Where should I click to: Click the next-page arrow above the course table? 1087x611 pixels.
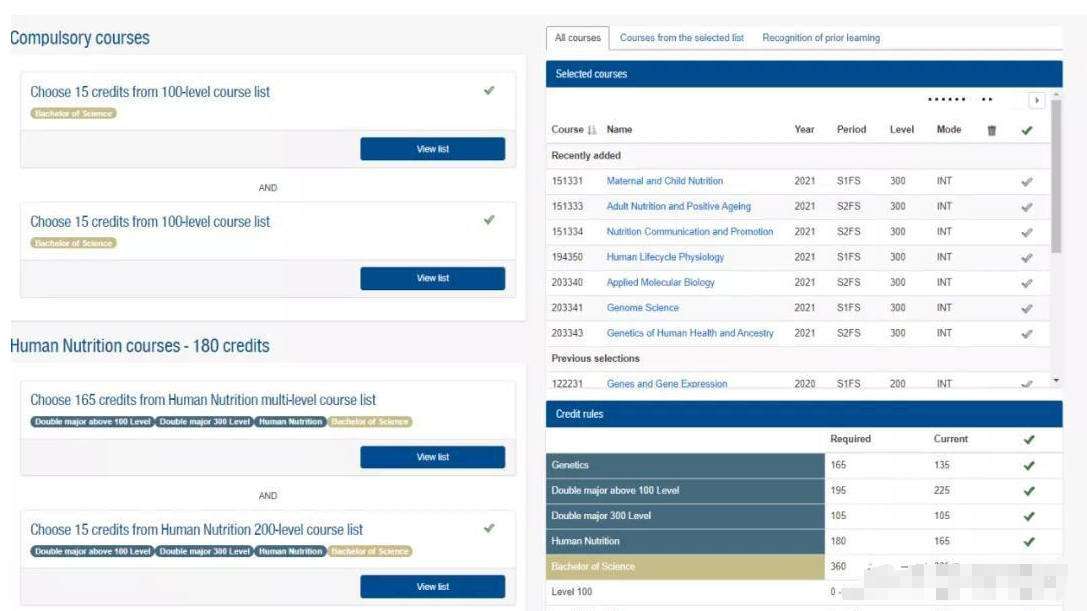[1036, 101]
